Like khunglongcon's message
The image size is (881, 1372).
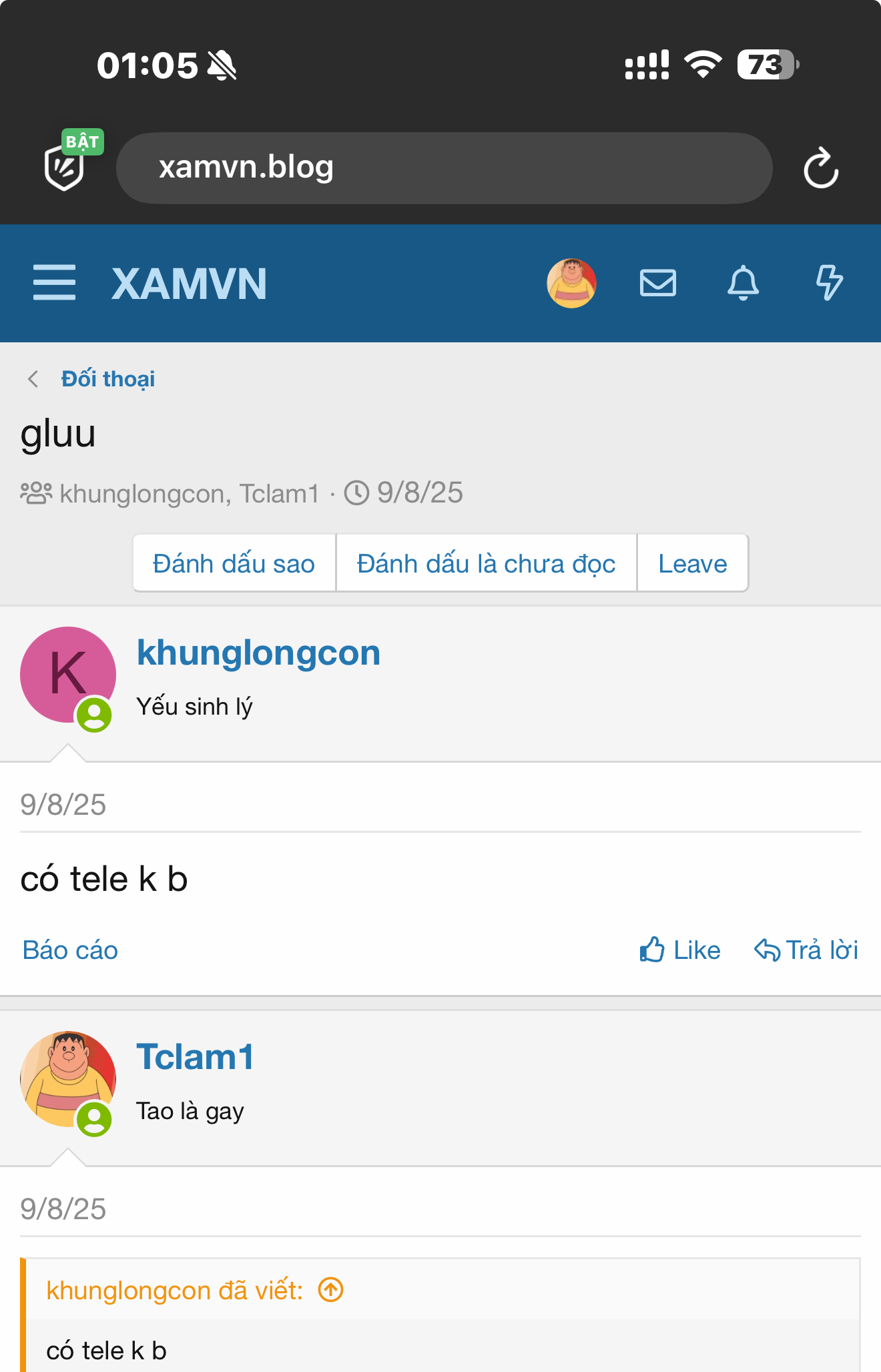pyautogui.click(x=679, y=950)
